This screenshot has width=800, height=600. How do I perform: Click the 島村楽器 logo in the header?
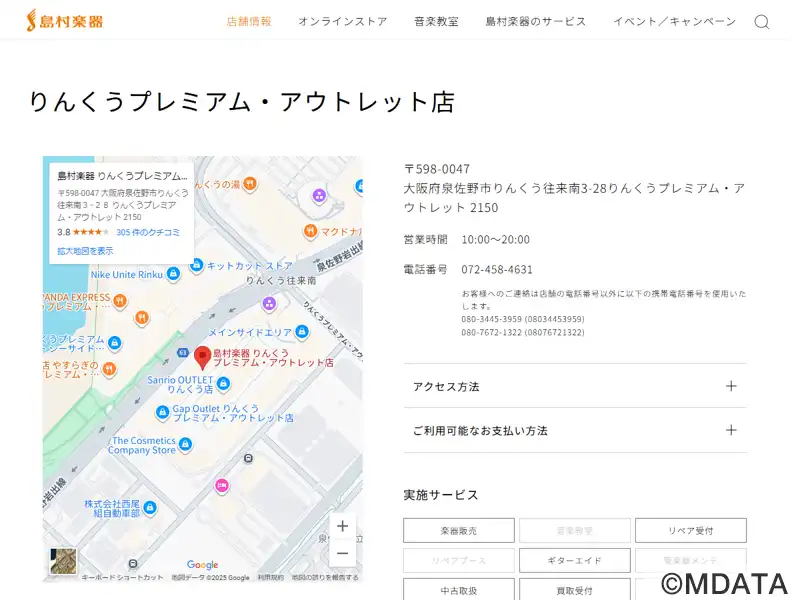[65, 21]
